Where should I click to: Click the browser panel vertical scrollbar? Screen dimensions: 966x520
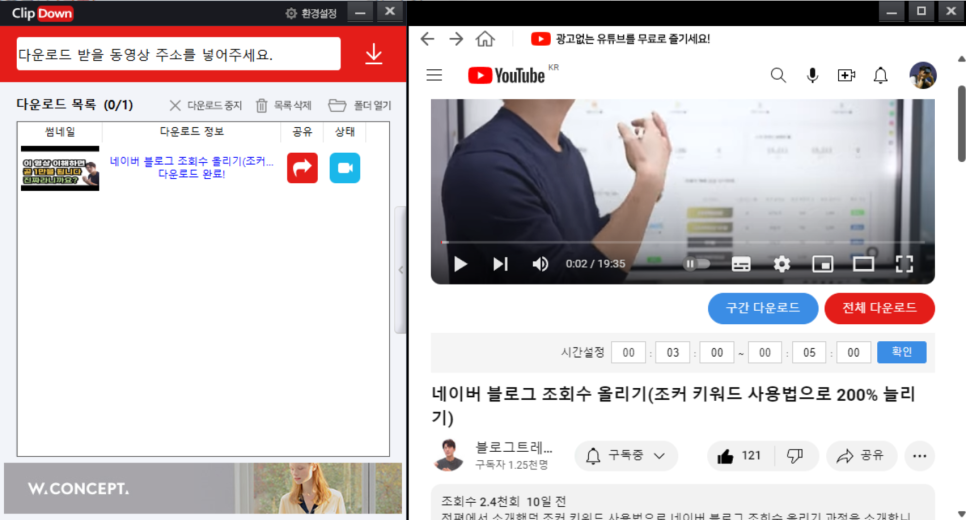pyautogui.click(x=961, y=123)
